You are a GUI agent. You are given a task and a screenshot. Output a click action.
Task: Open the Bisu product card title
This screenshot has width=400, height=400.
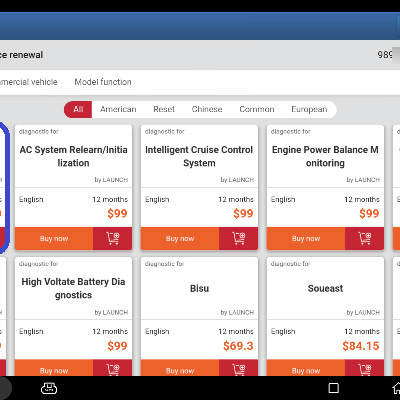tap(199, 288)
